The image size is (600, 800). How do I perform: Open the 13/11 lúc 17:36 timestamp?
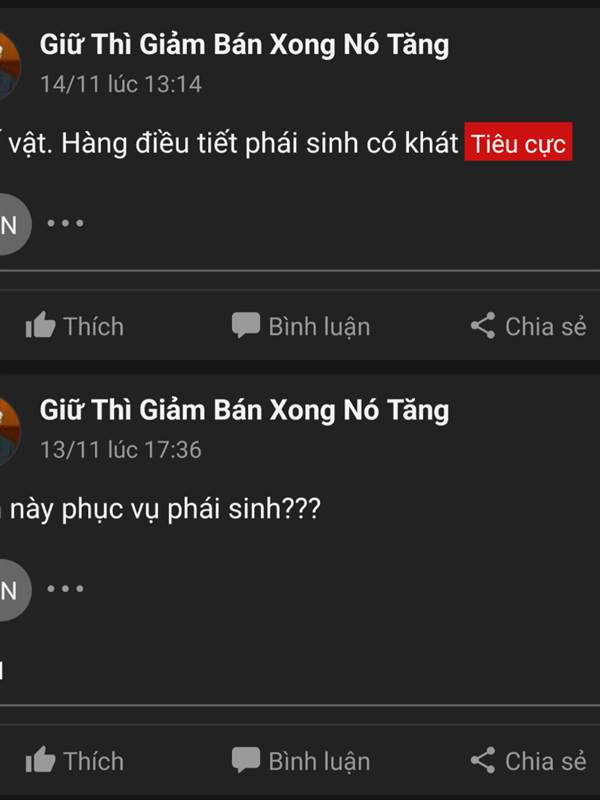pos(121,450)
